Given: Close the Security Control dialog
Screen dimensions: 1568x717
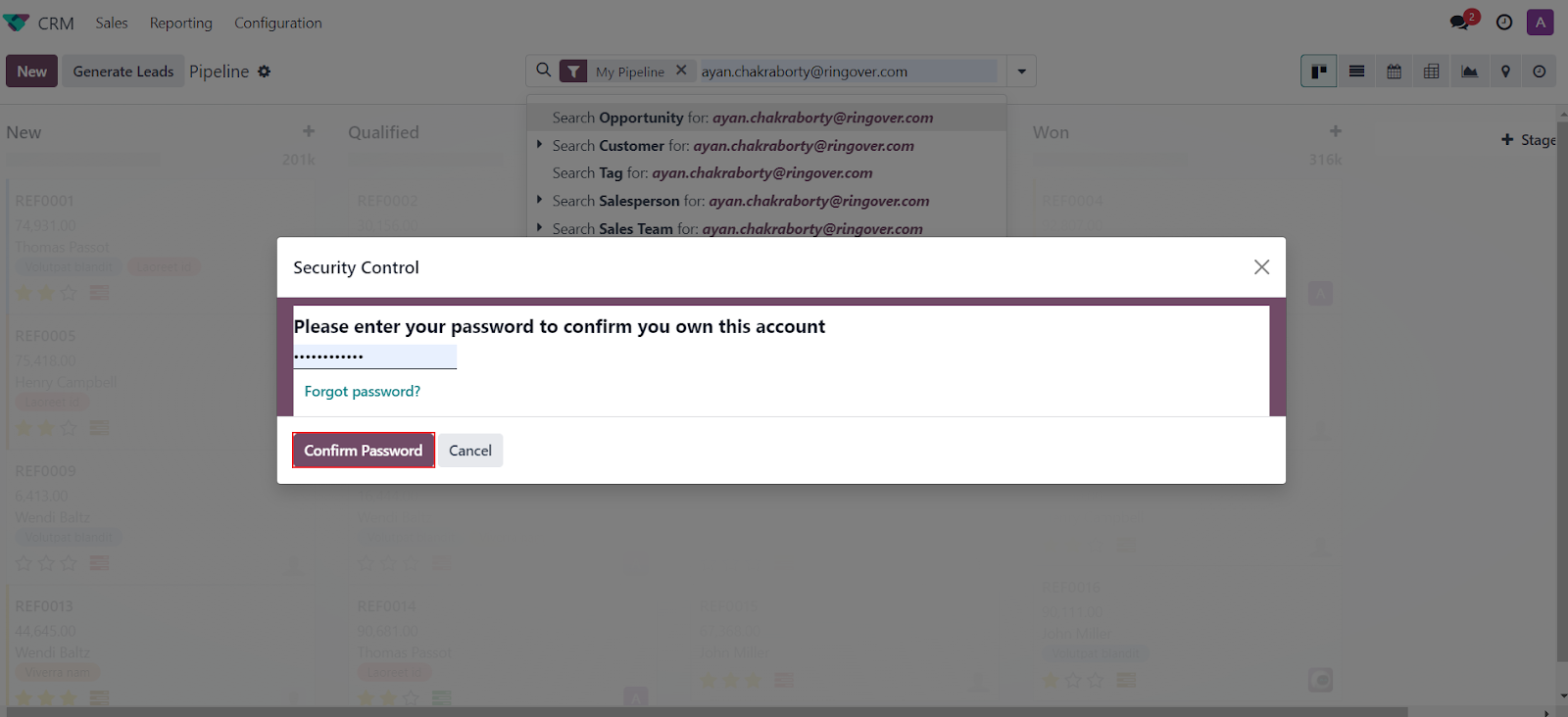Looking at the screenshot, I should 1261,267.
